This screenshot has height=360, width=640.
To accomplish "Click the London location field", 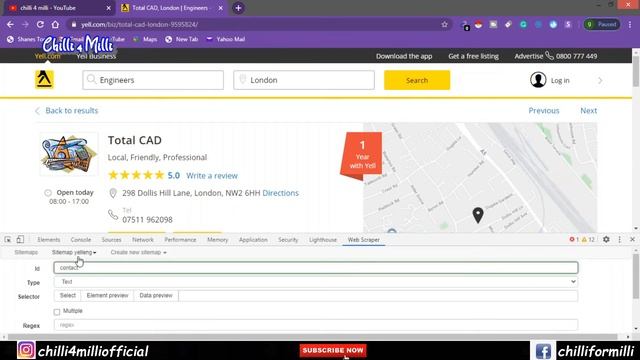I will pos(304,80).
